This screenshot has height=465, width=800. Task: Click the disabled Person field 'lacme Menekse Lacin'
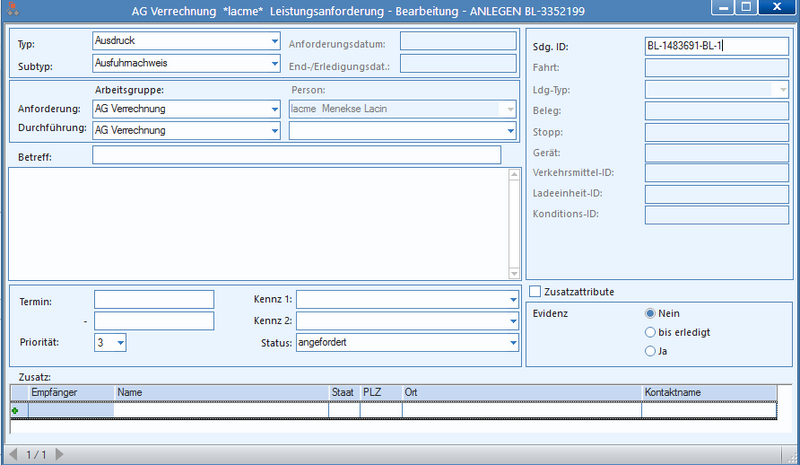[403, 109]
